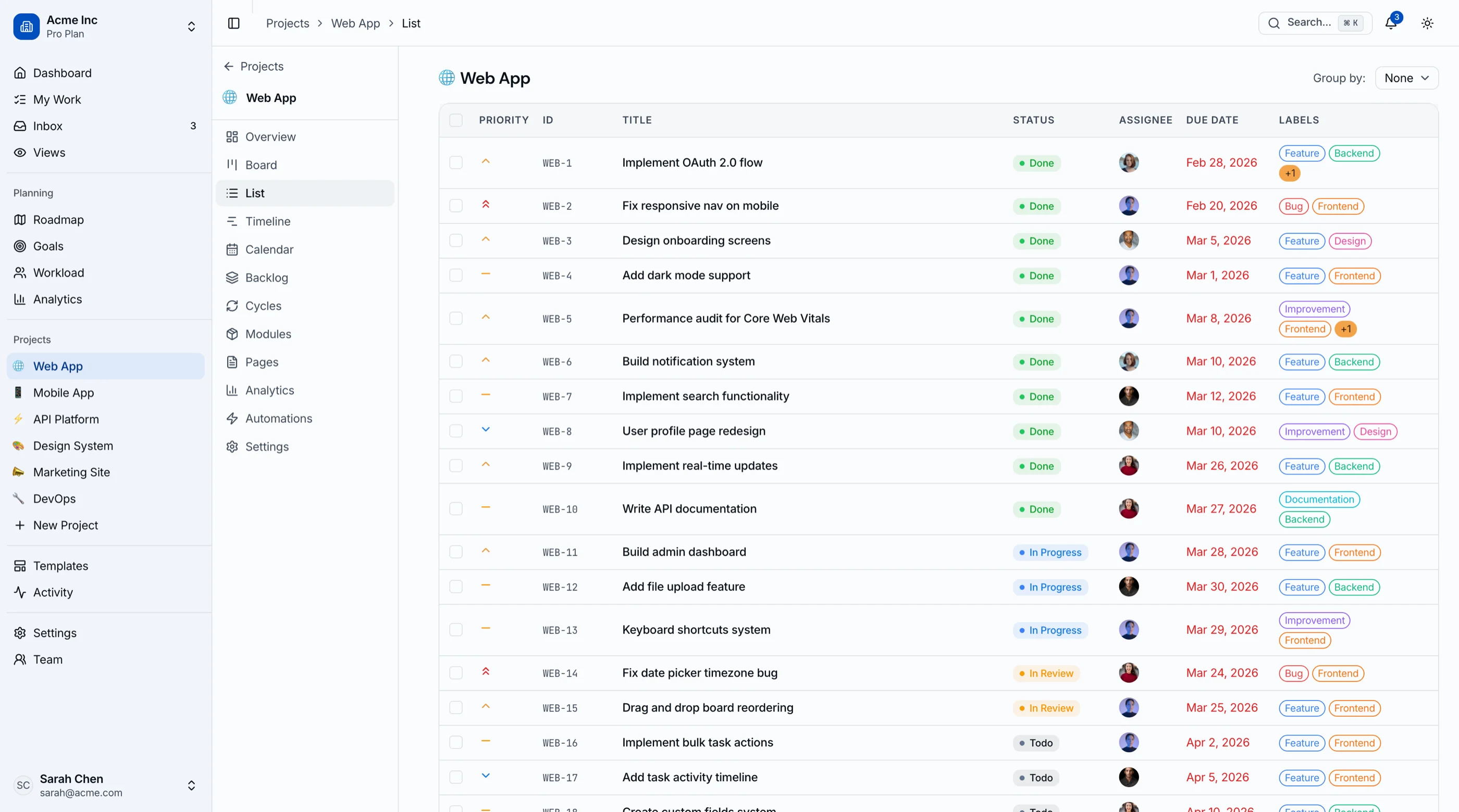Open the notifications bell
1459x812 pixels.
(1391, 23)
